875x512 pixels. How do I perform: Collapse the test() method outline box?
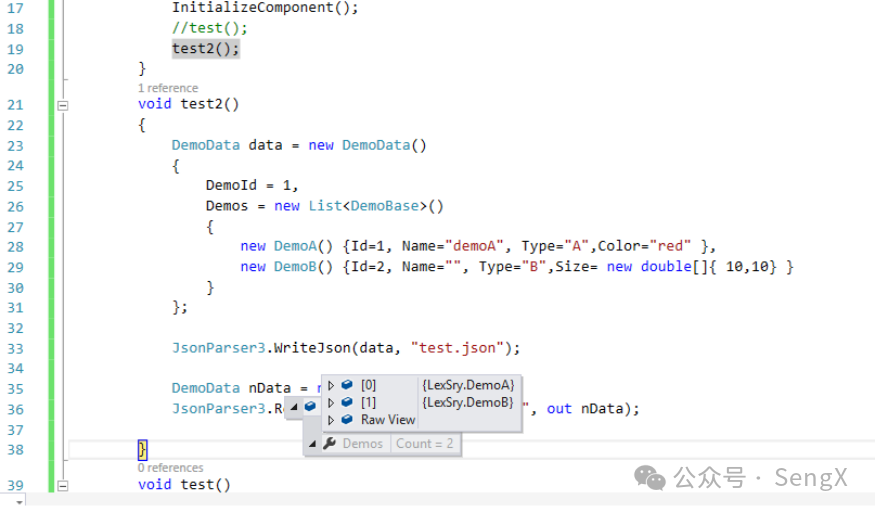coord(62,485)
